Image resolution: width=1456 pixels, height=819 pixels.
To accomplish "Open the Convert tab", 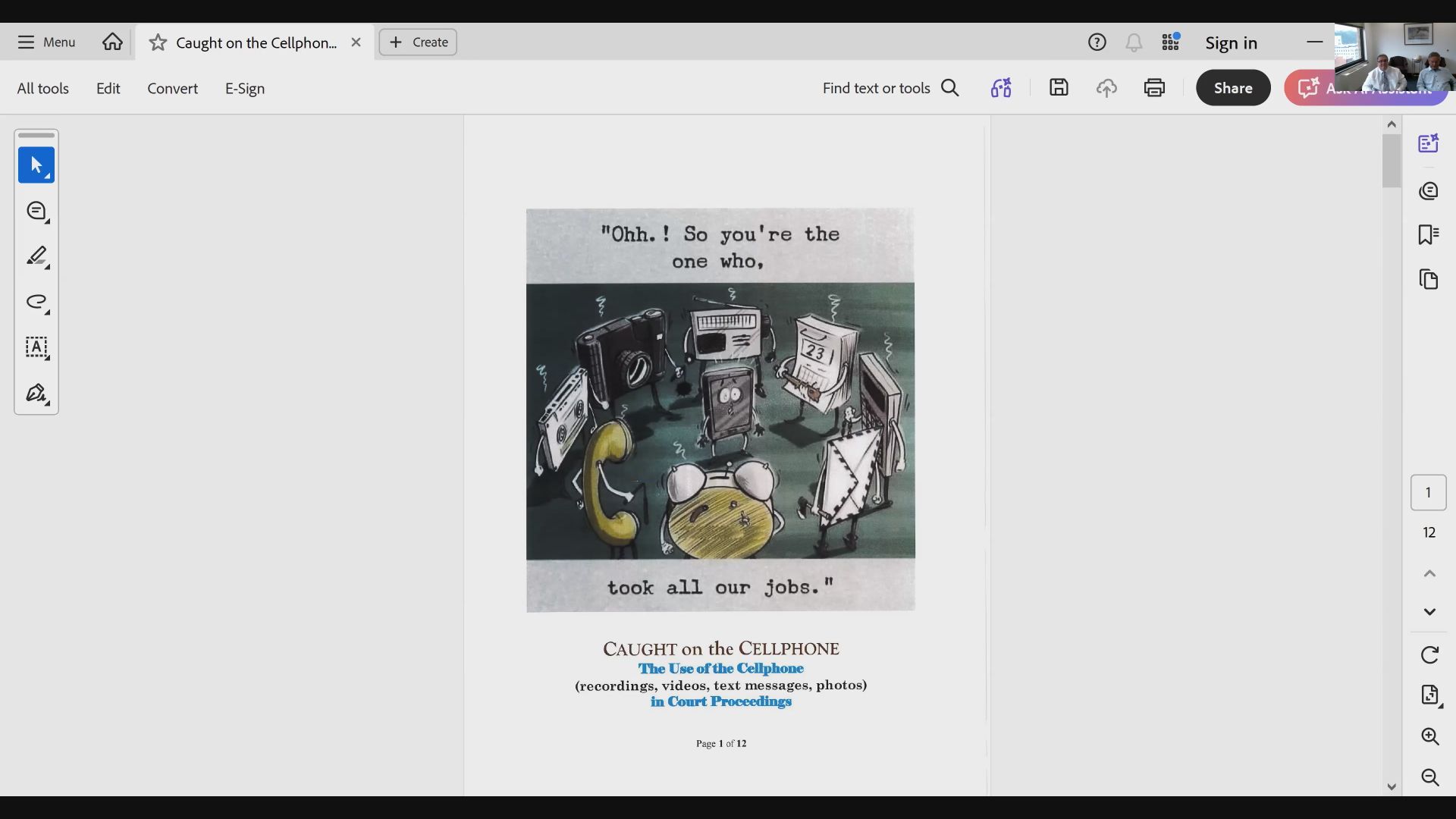I will coord(173,89).
